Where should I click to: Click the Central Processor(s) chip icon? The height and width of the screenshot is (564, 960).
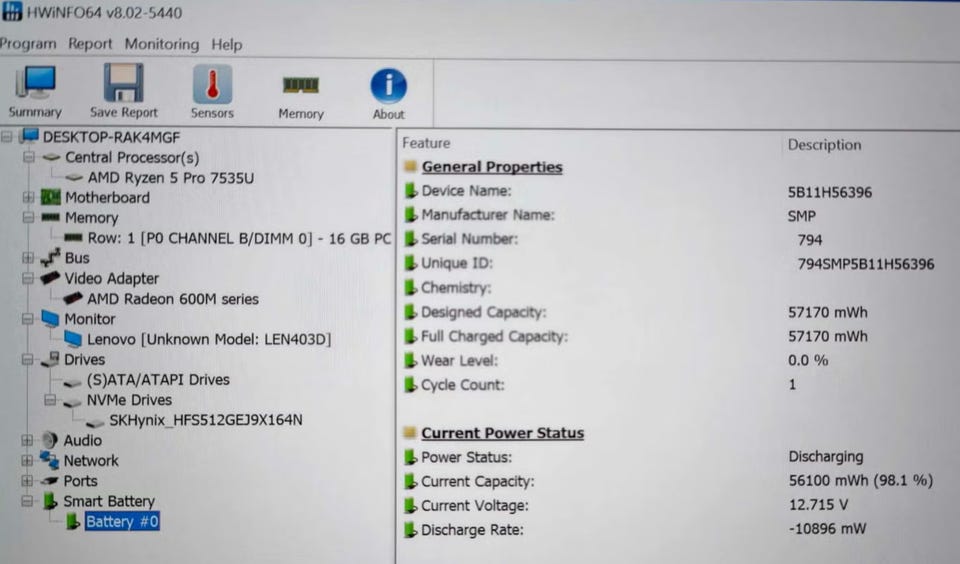[x=51, y=157]
